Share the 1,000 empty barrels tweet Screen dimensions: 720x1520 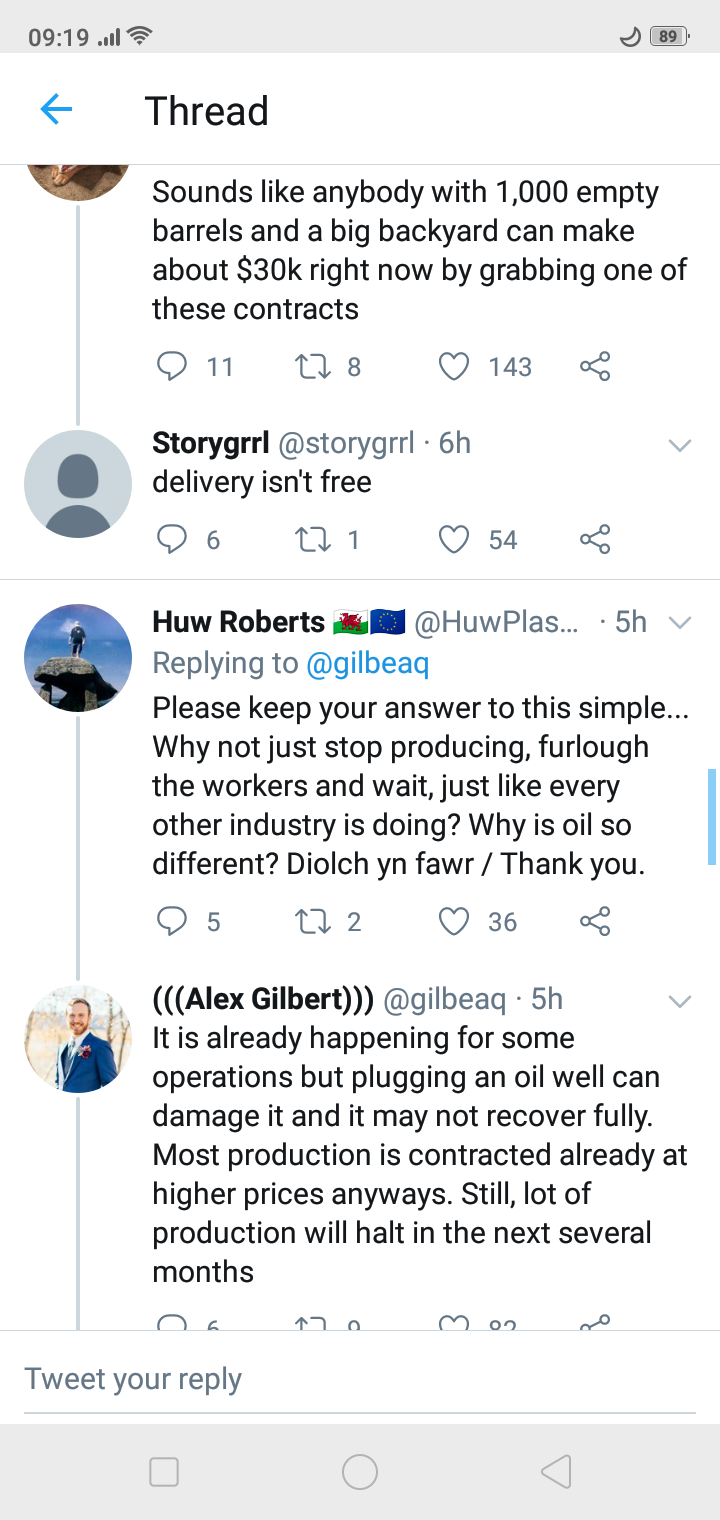595,367
